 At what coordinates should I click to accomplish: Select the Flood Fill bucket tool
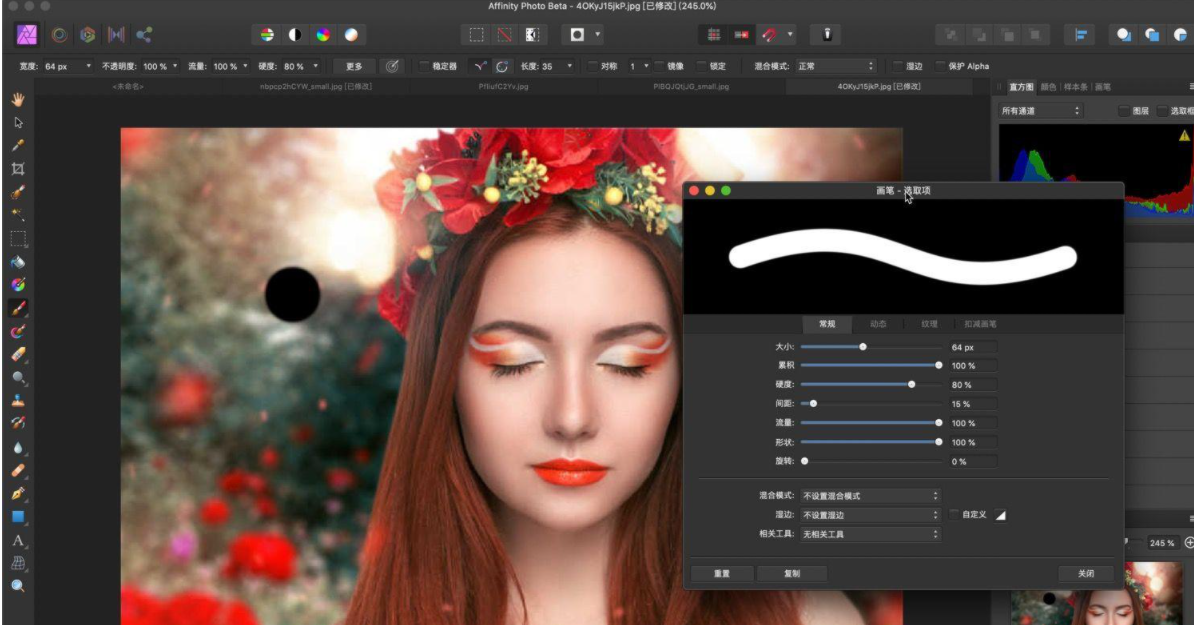pos(18,263)
